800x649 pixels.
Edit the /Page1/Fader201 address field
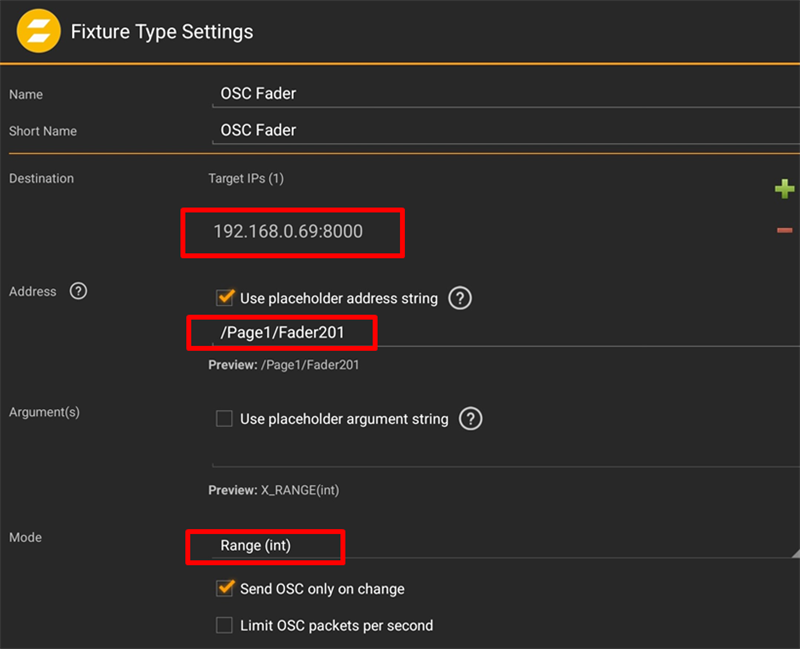(x=500, y=332)
